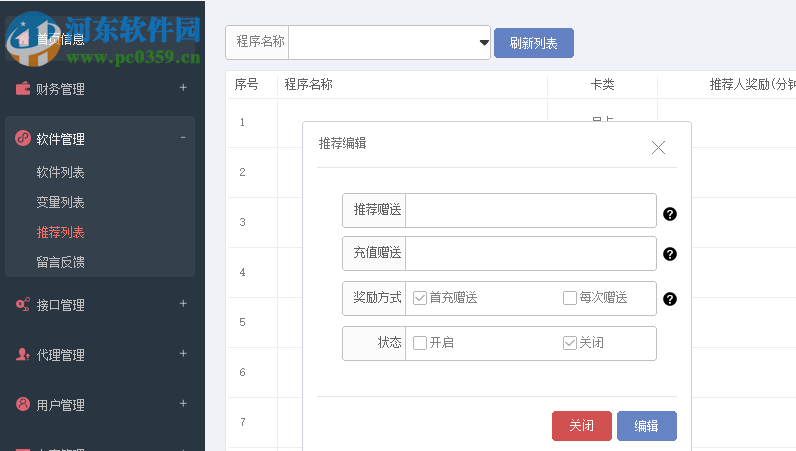Close the 推荐编辑 dialog with X

point(658,147)
